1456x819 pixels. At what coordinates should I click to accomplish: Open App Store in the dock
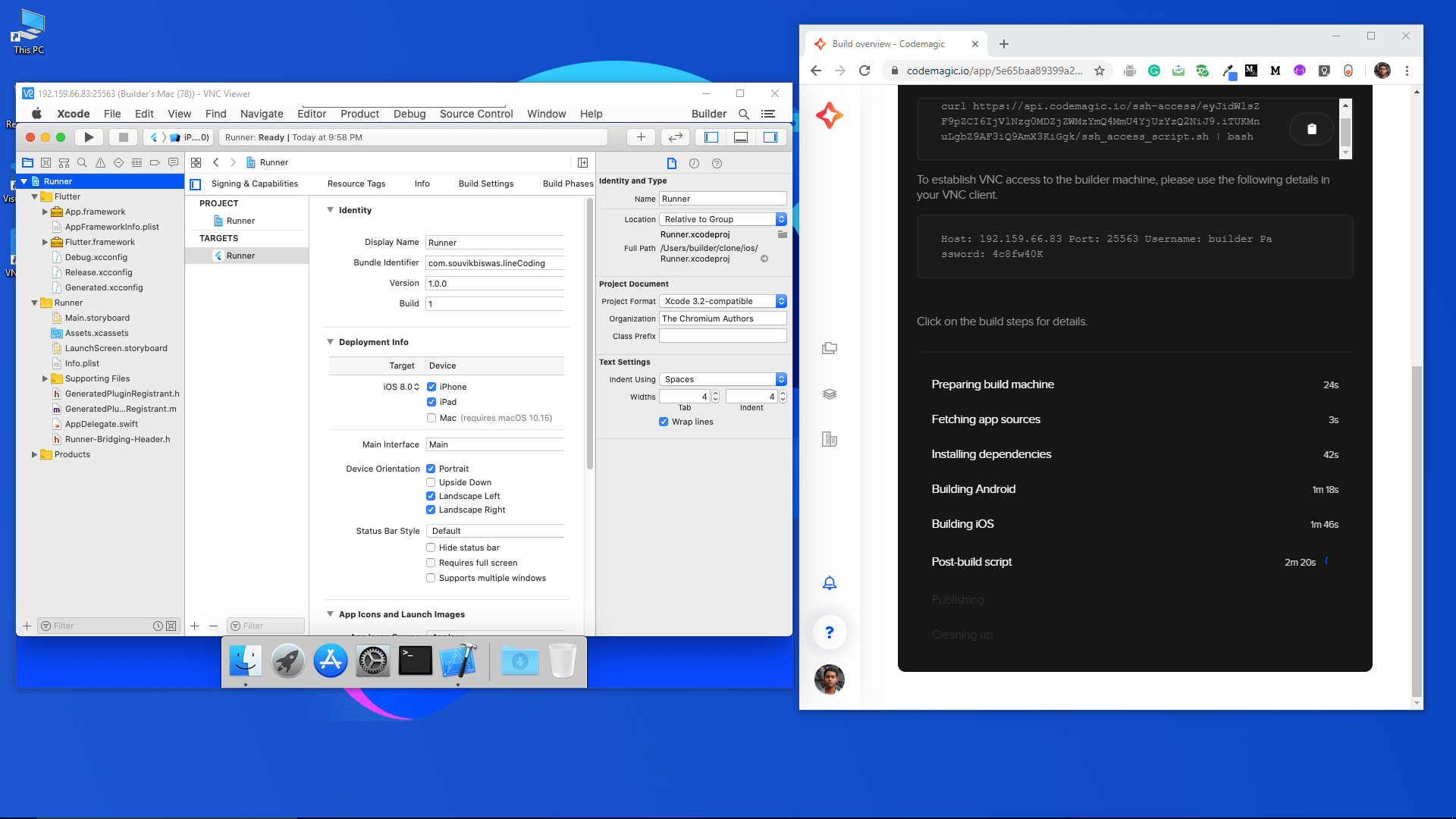click(331, 661)
